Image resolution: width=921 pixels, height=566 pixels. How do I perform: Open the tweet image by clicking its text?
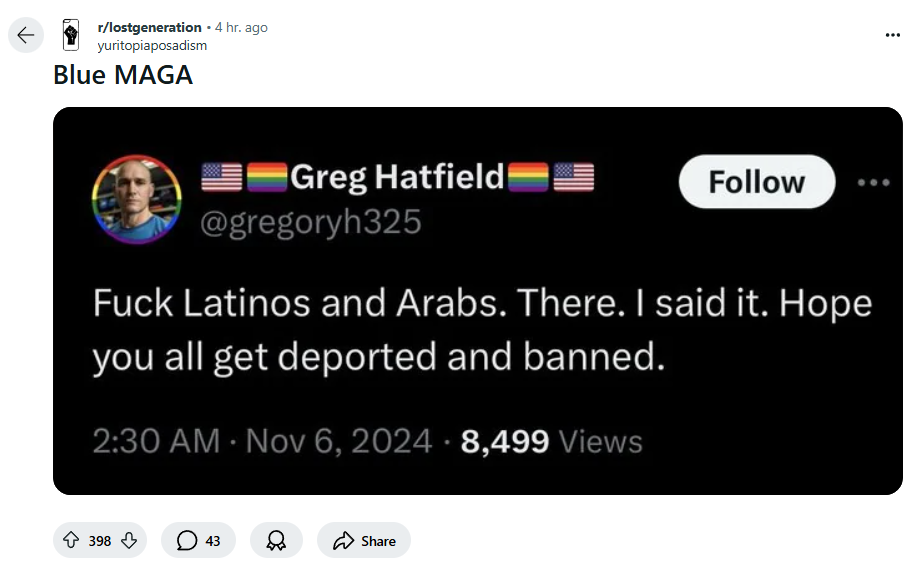[x=482, y=329]
